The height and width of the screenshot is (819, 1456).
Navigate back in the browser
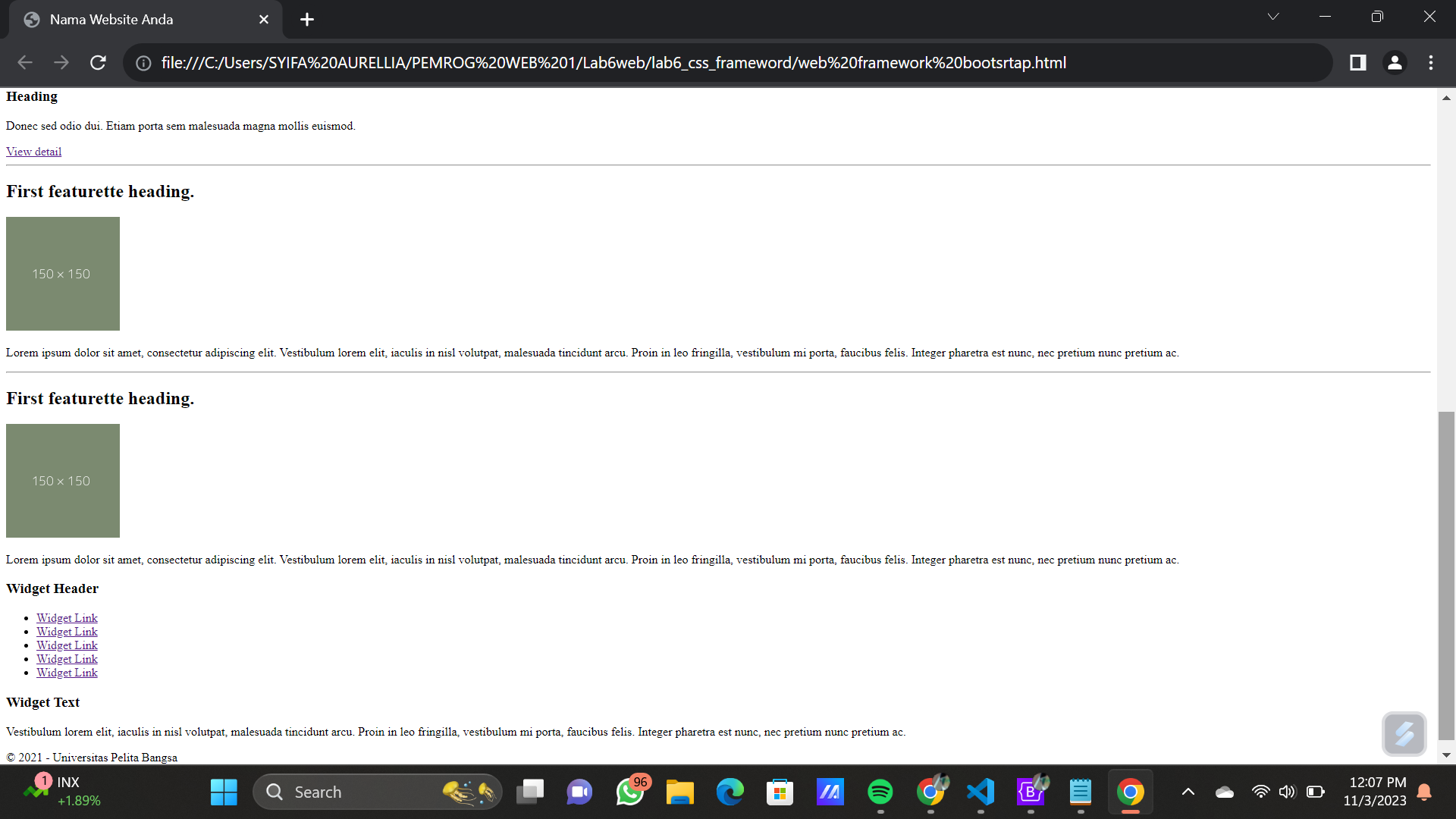coord(24,63)
